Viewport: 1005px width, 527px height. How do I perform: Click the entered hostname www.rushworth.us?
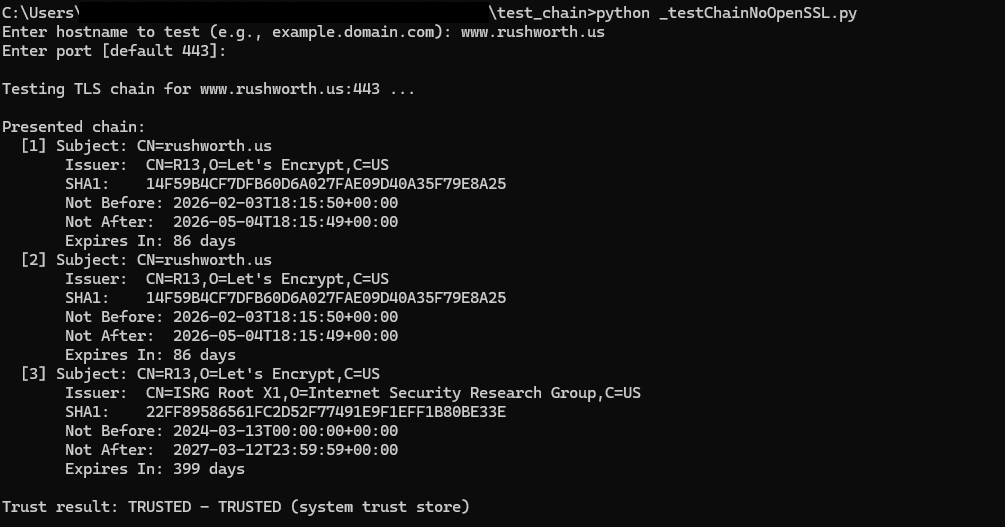pyautogui.click(x=532, y=32)
